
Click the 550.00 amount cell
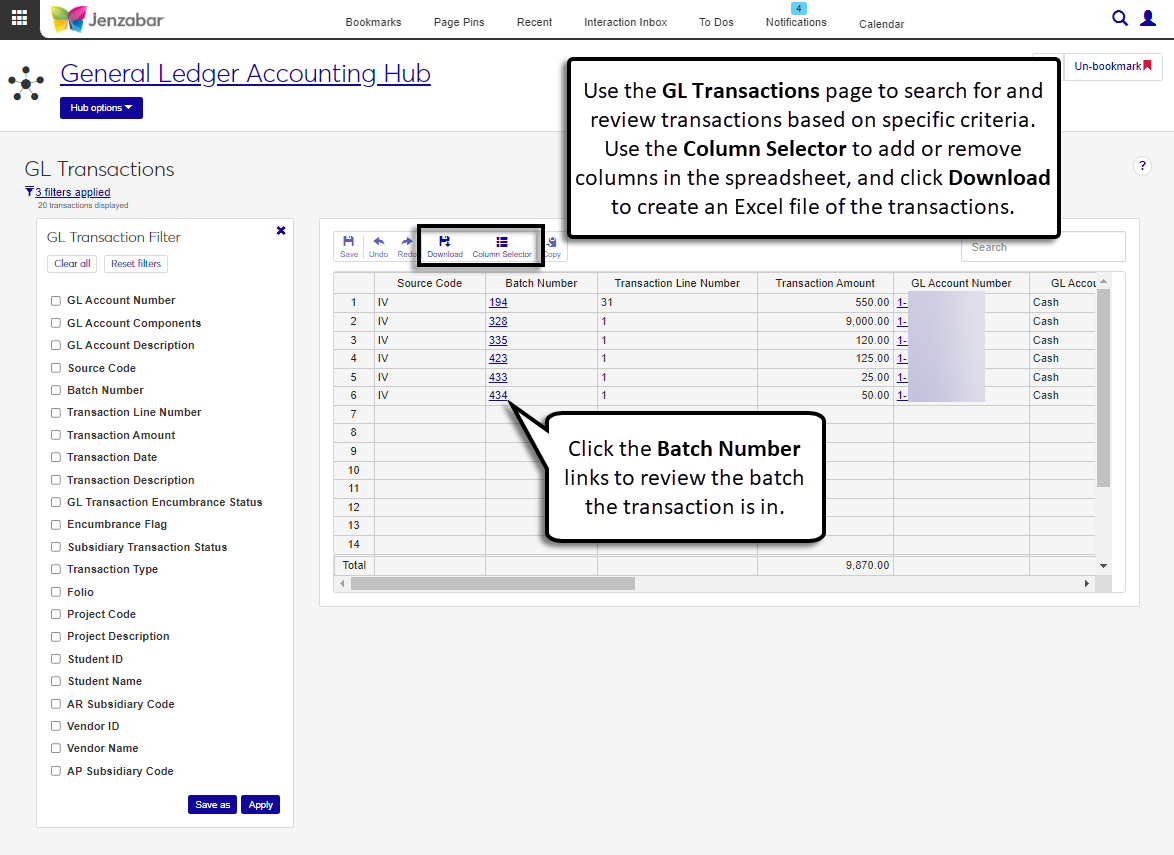tap(825, 302)
